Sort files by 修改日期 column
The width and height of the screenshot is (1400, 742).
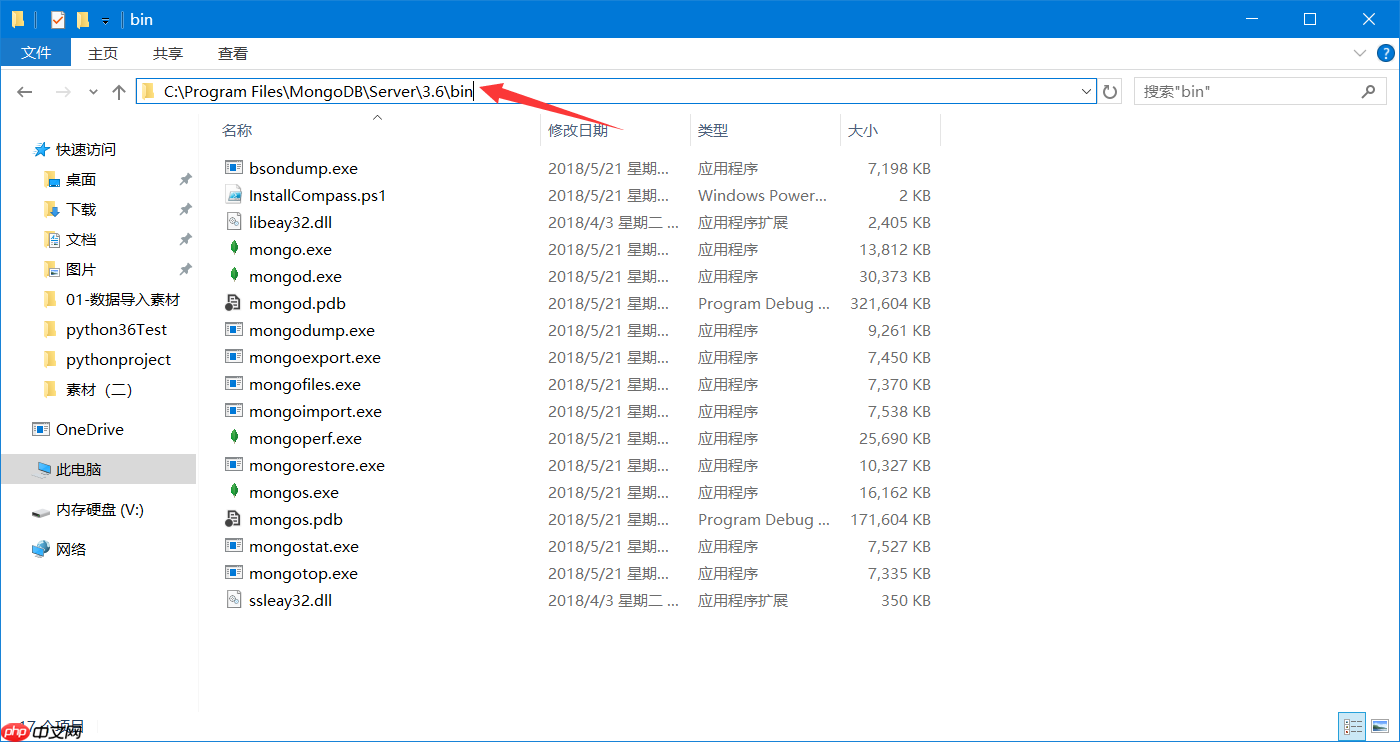pos(578,130)
